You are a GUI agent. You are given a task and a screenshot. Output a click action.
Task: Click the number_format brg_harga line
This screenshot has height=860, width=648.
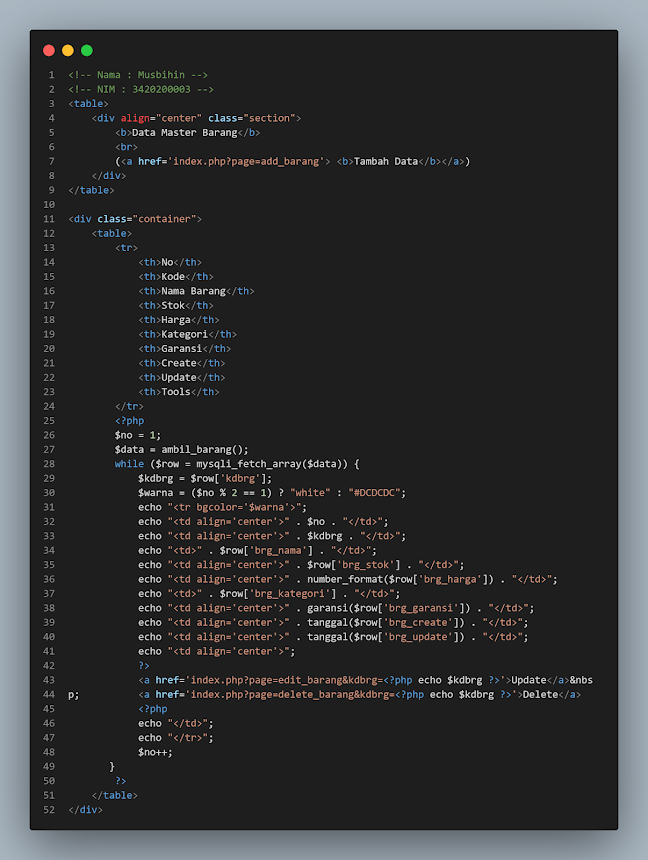coord(348,579)
